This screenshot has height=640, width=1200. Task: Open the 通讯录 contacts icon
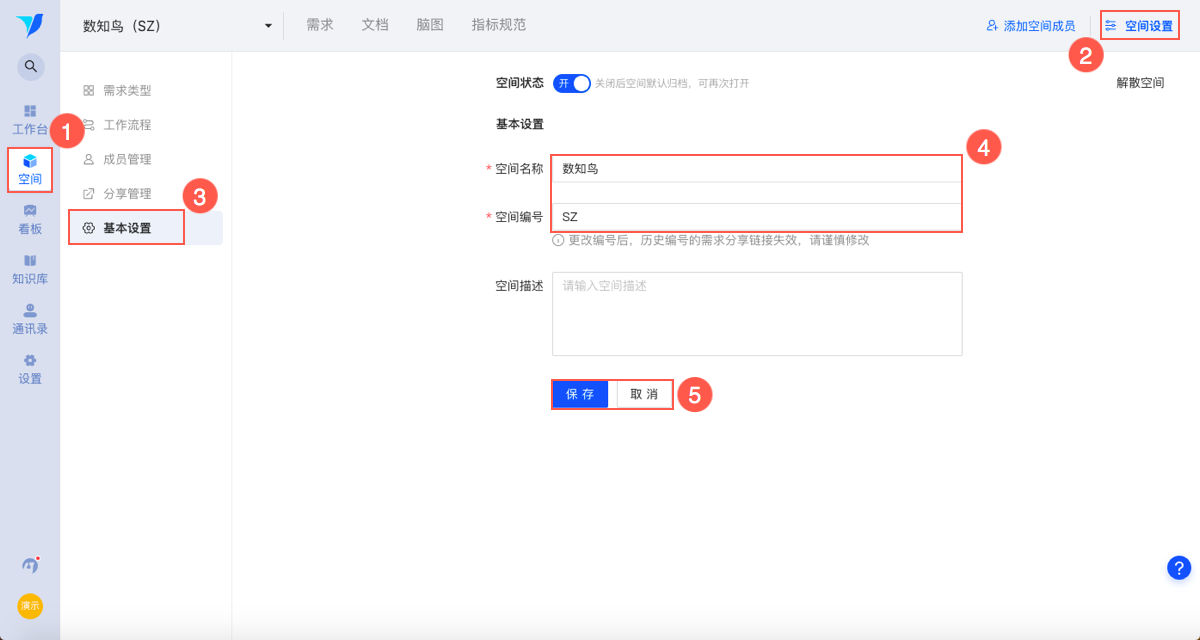(30, 311)
